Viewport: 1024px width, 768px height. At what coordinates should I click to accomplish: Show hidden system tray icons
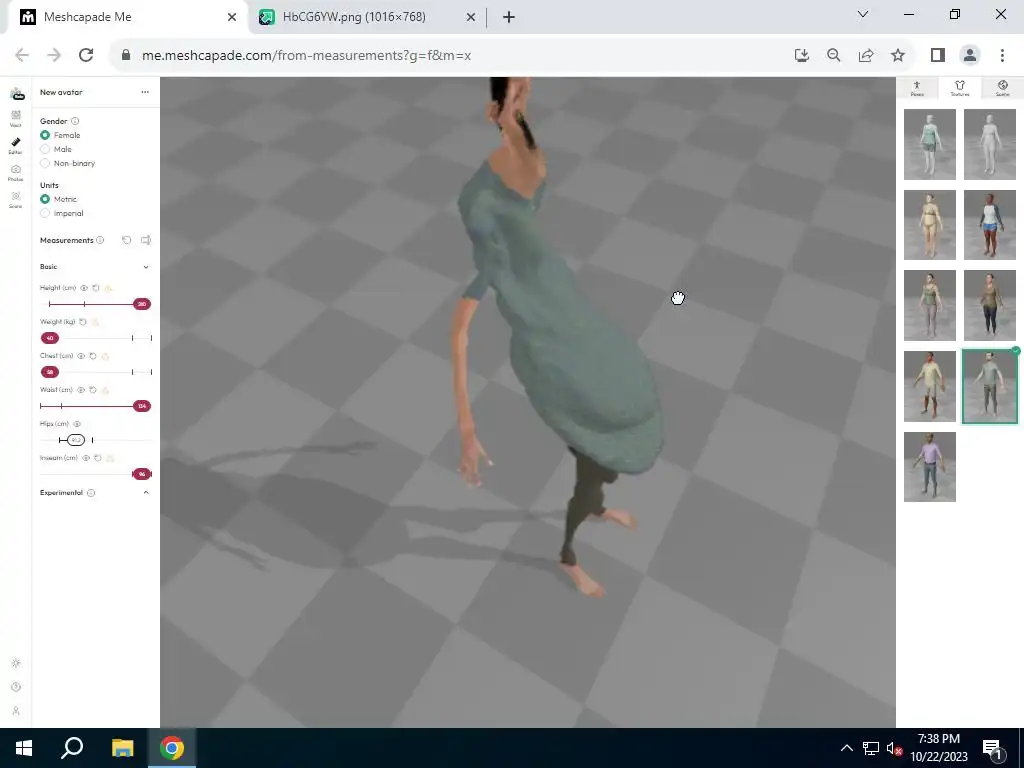846,748
